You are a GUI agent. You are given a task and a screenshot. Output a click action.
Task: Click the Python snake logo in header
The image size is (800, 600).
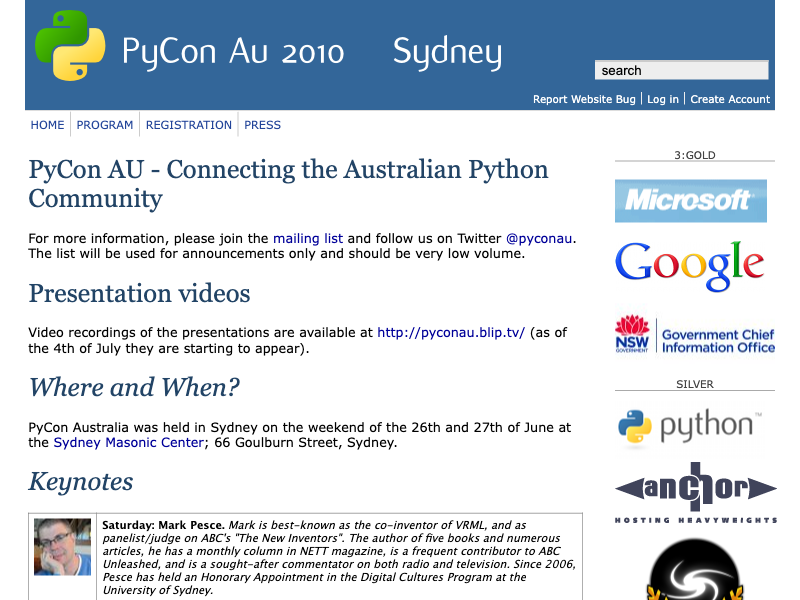click(70, 45)
